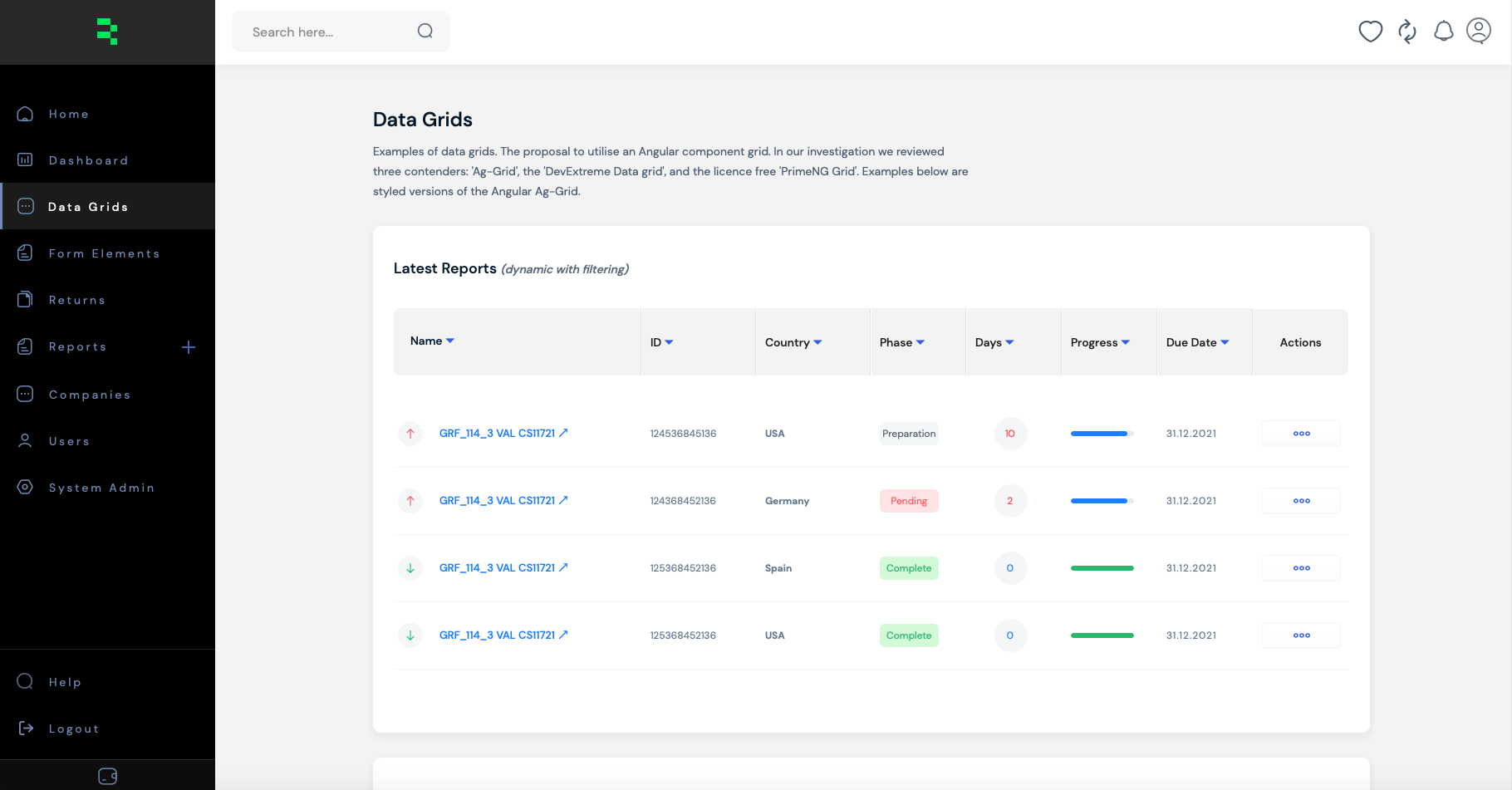Go to Home in the sidebar

[108, 114]
